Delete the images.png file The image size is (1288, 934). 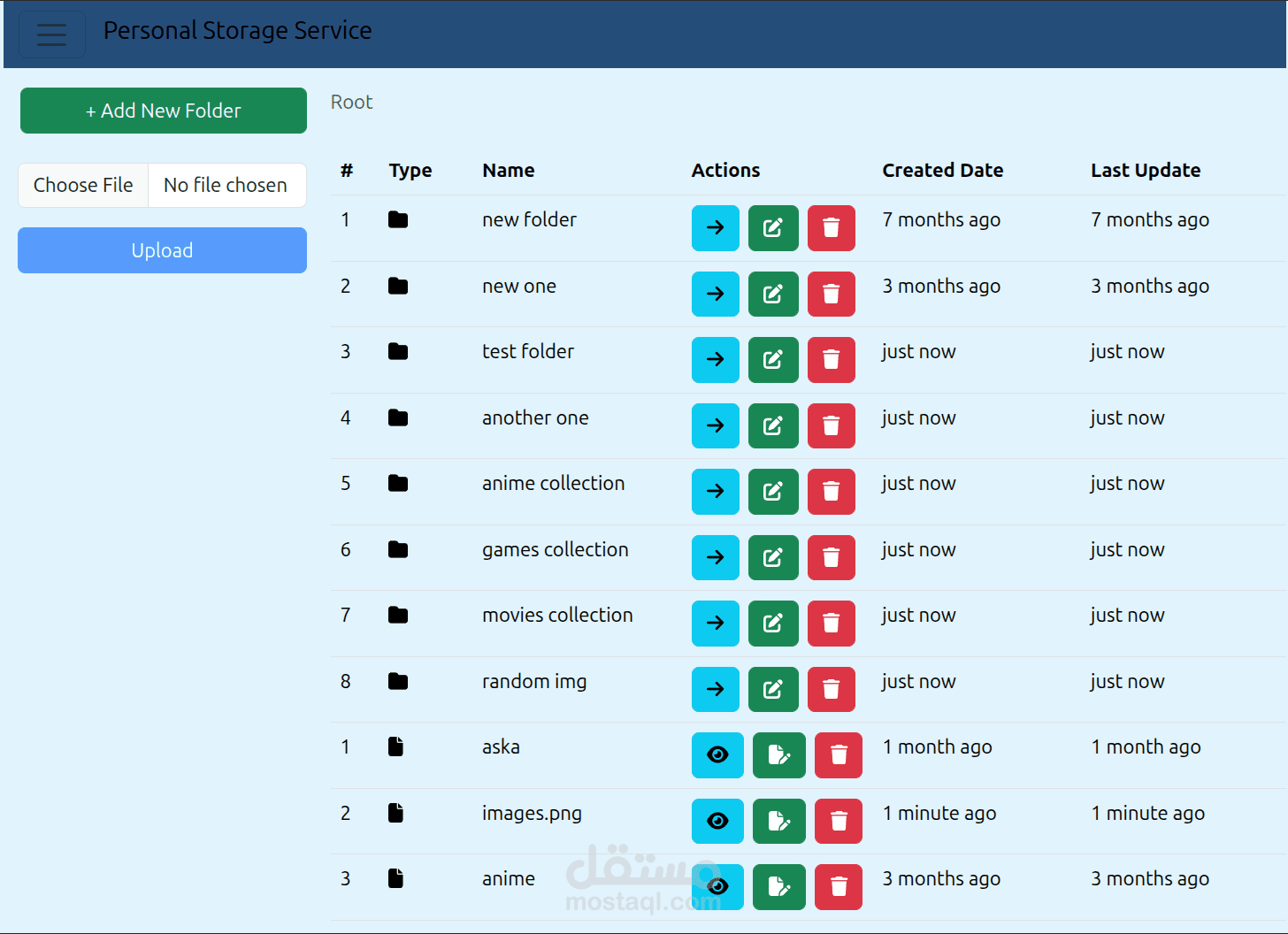coord(839,821)
